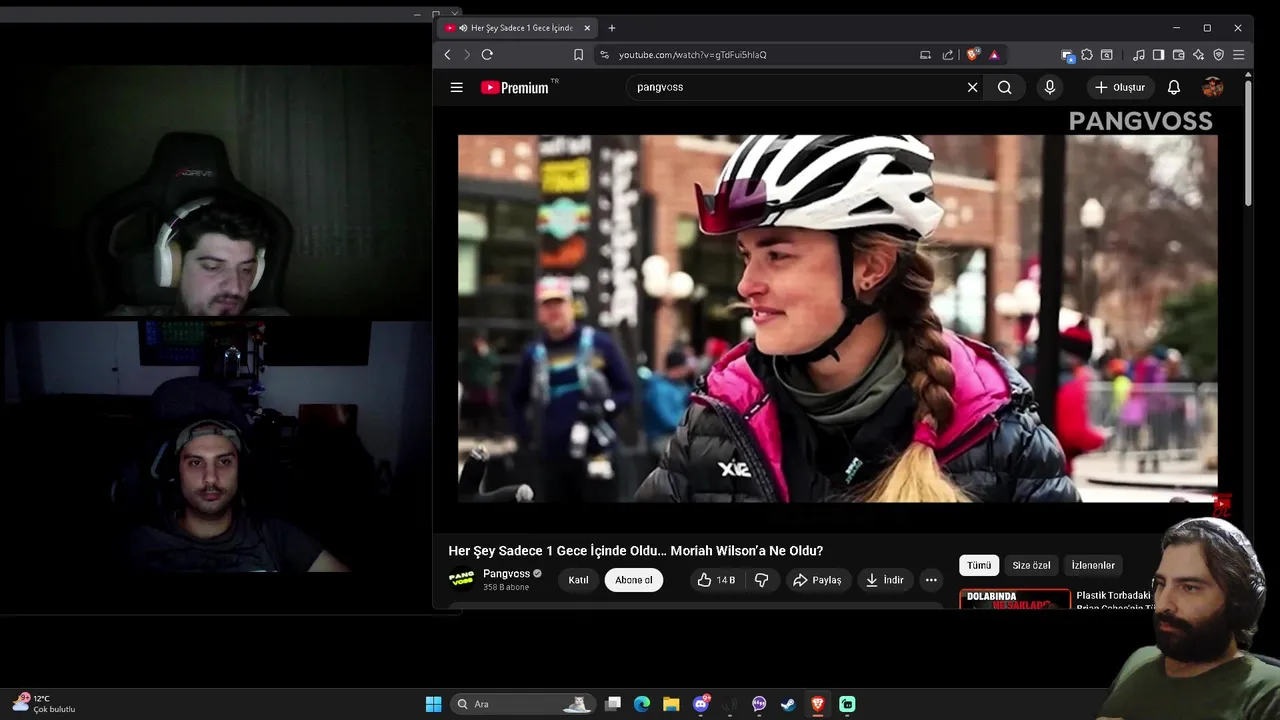1280x720 pixels.
Task: Open the Windows Start menu
Action: 433,704
